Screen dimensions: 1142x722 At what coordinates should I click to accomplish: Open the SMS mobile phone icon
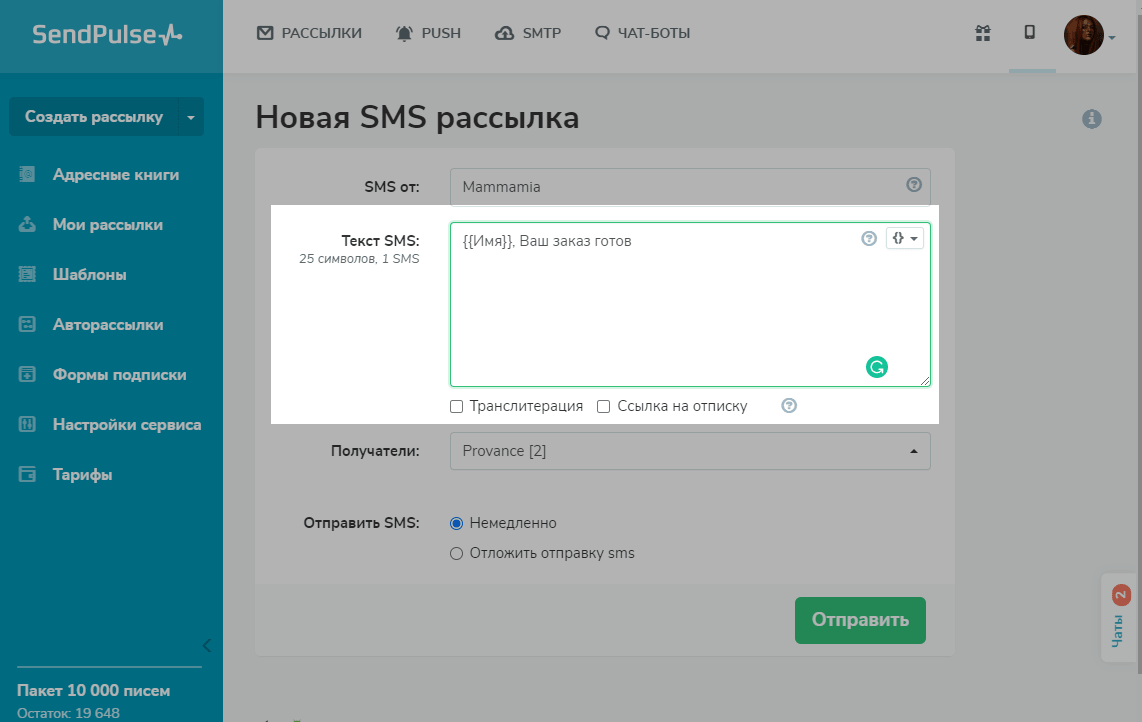pos(1029,33)
